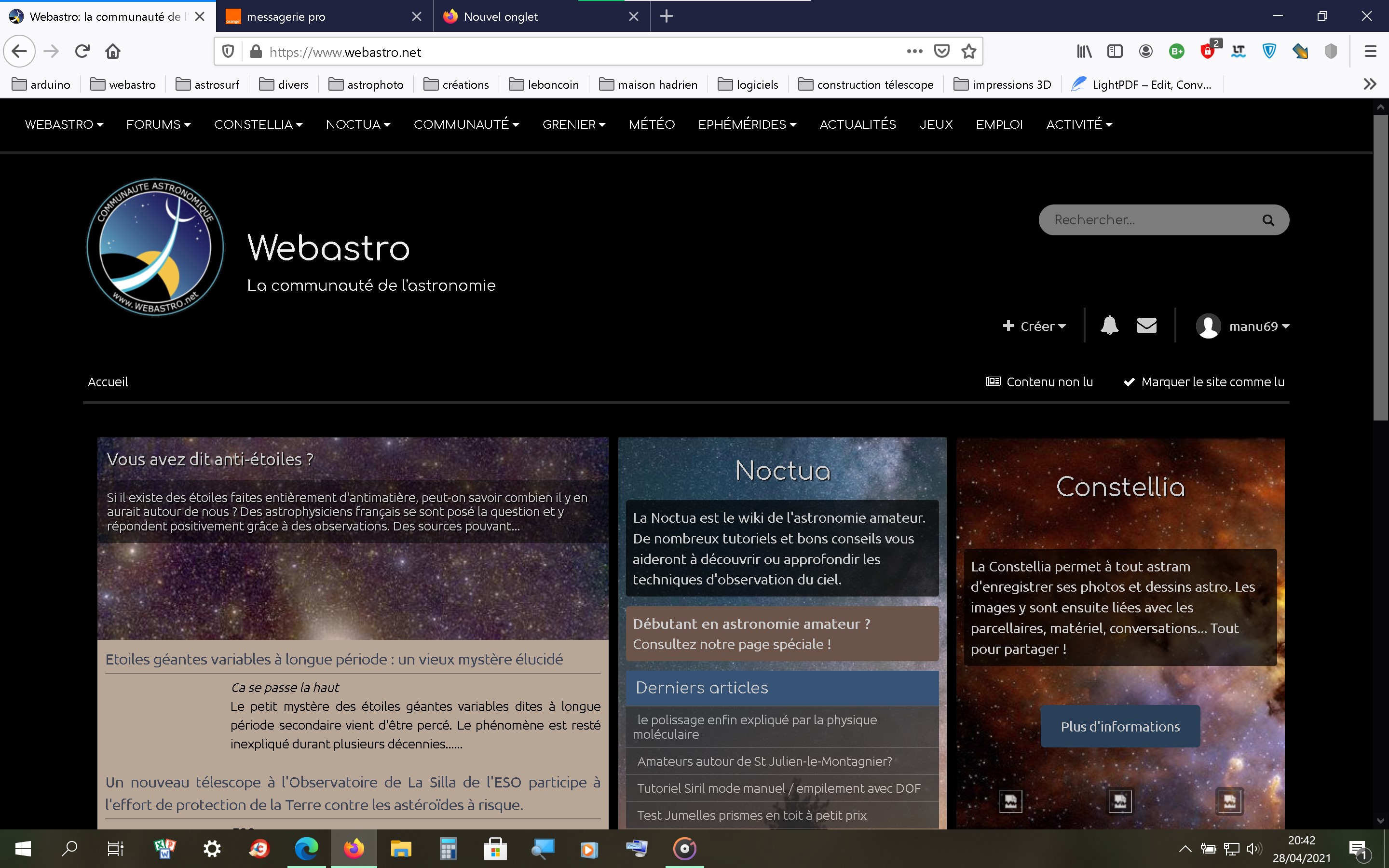This screenshot has height=868, width=1389.
Task: Open Firefox hamburger menu
Action: click(1370, 52)
